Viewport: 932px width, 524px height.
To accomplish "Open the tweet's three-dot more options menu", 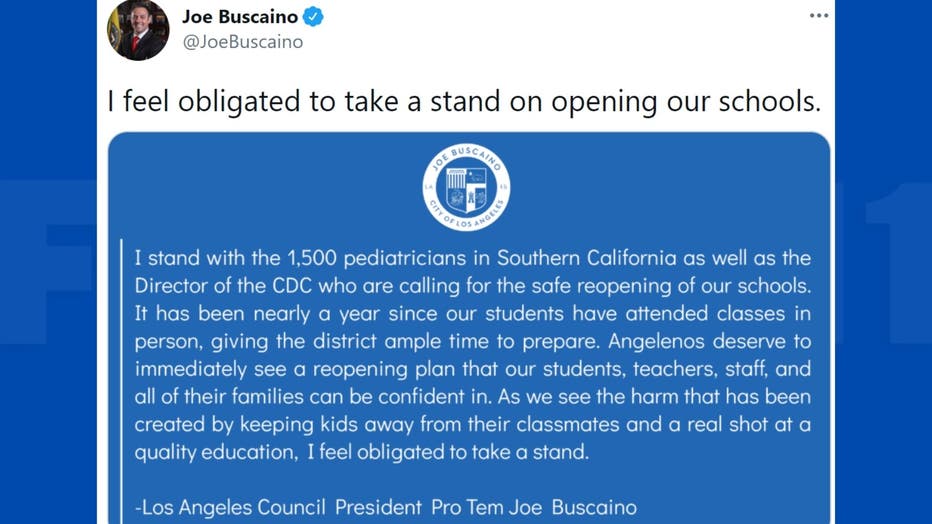I will pos(818,15).
